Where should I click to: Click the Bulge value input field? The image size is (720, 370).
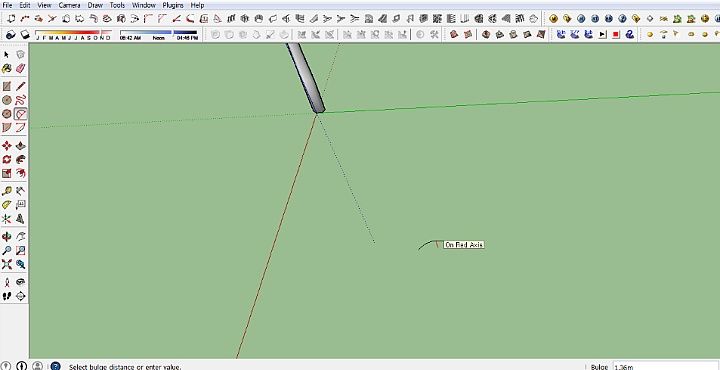click(666, 366)
